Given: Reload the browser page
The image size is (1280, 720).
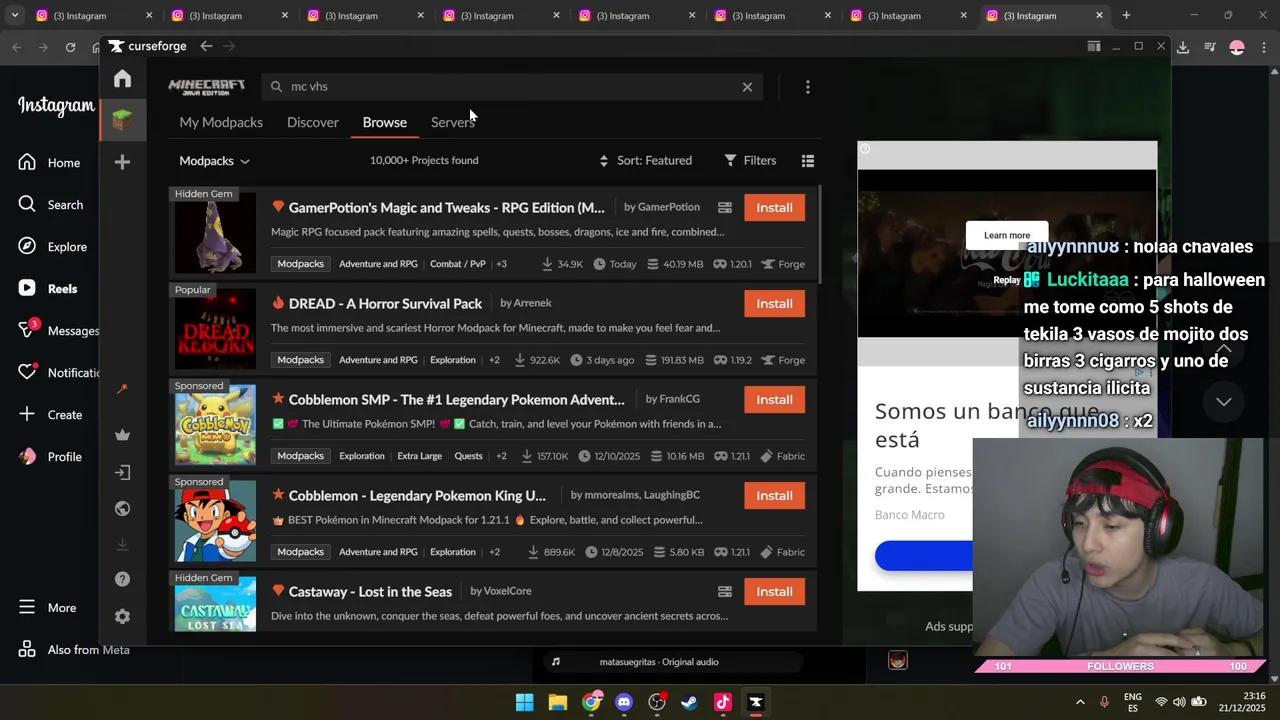Looking at the screenshot, I should pyautogui.click(x=70, y=47).
